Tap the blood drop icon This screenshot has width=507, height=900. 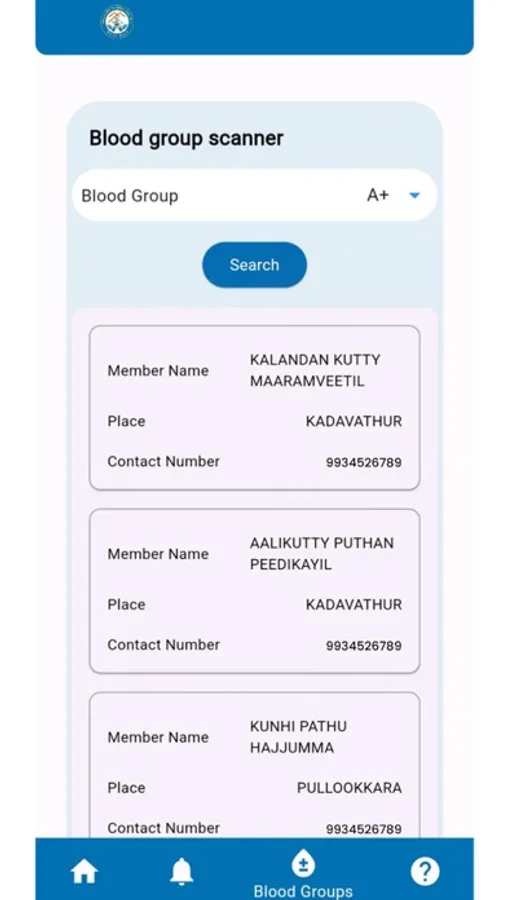303,864
